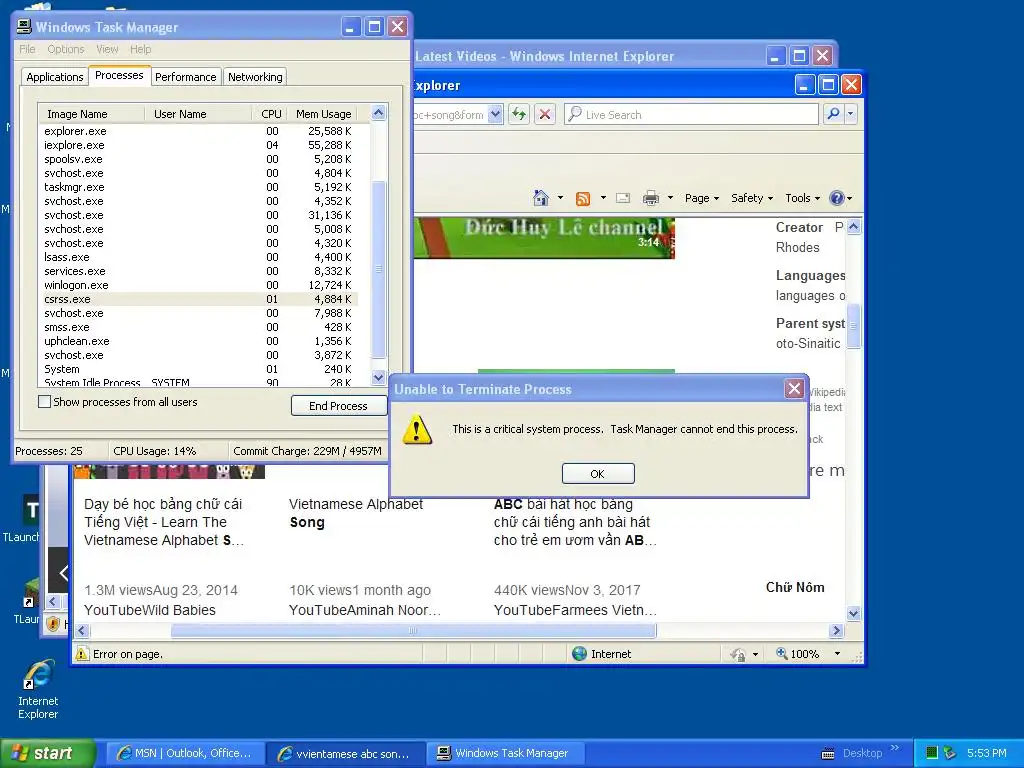Open the Home button dropdown arrow
Viewport: 1024px width, 768px height.
point(560,197)
